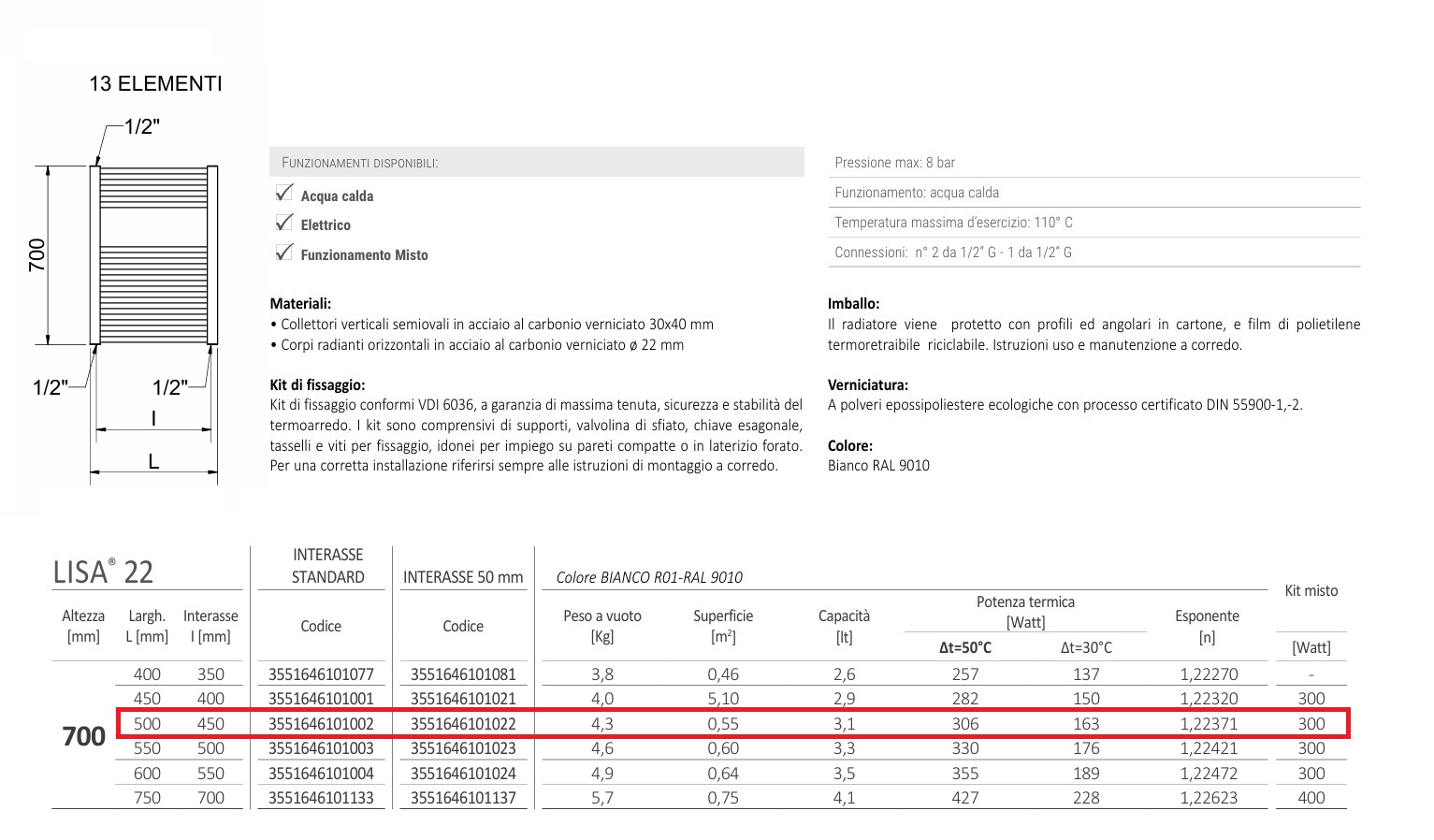Click the Bianco RAL 9010 colour text
Image resolution: width=1434 pixels, height=840 pixels.
point(878,466)
